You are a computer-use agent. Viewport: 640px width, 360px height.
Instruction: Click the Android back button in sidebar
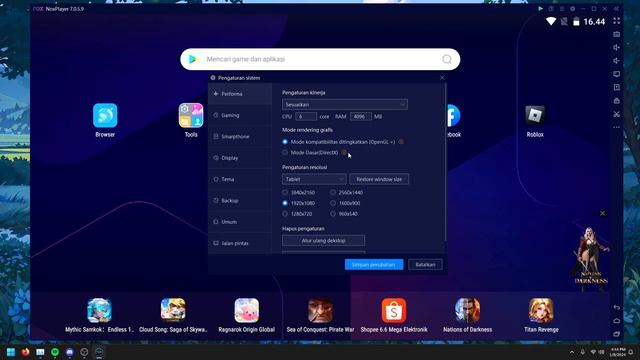(616, 307)
